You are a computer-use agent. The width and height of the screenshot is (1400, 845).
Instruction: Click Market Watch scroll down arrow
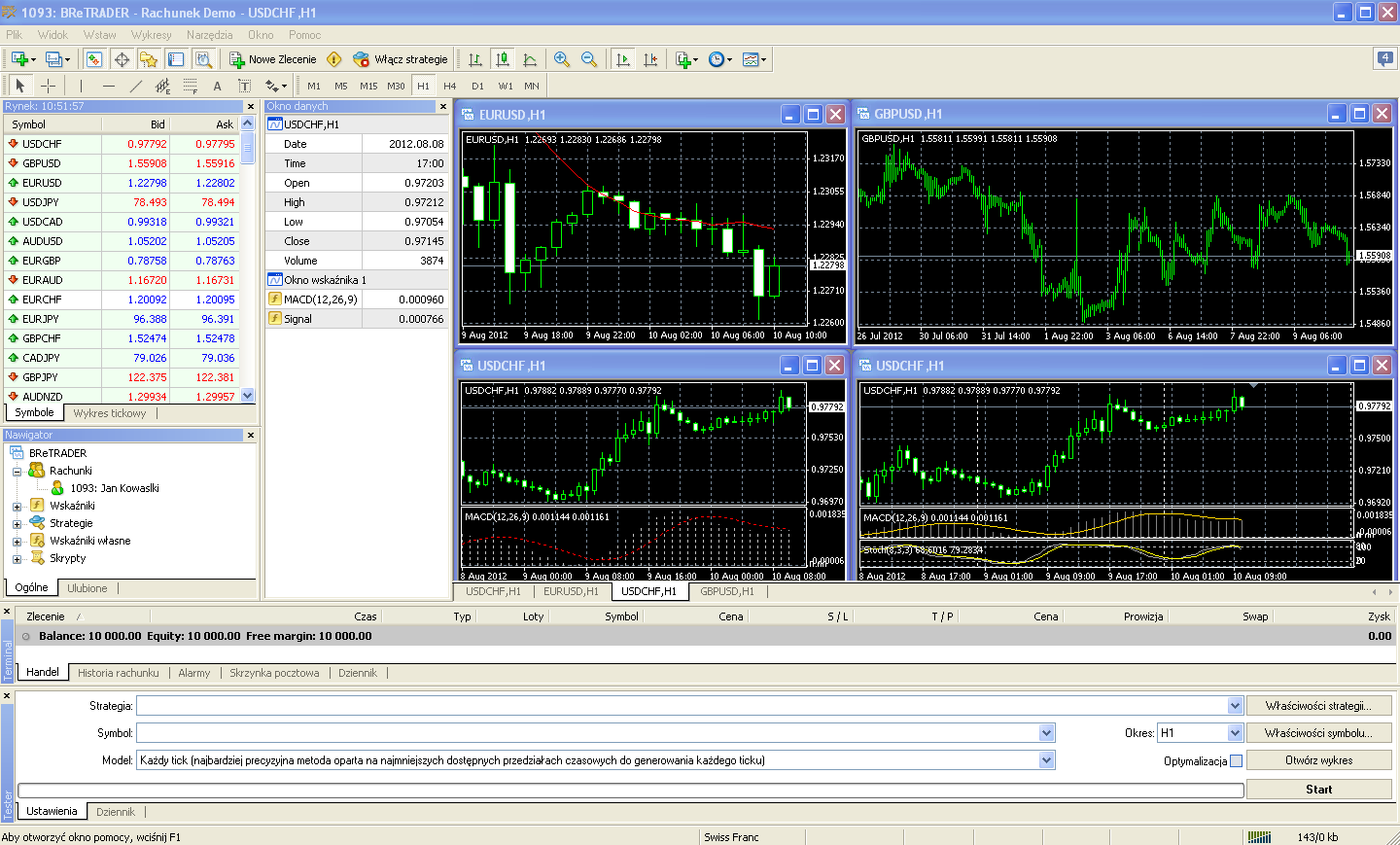247,396
